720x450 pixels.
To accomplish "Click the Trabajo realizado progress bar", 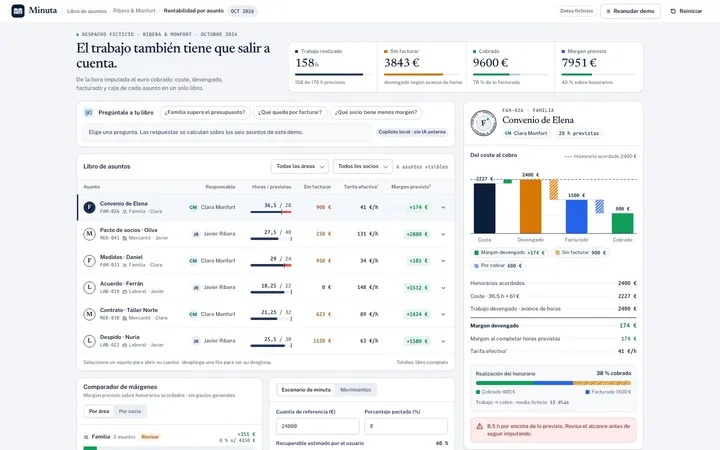I will (332, 74).
